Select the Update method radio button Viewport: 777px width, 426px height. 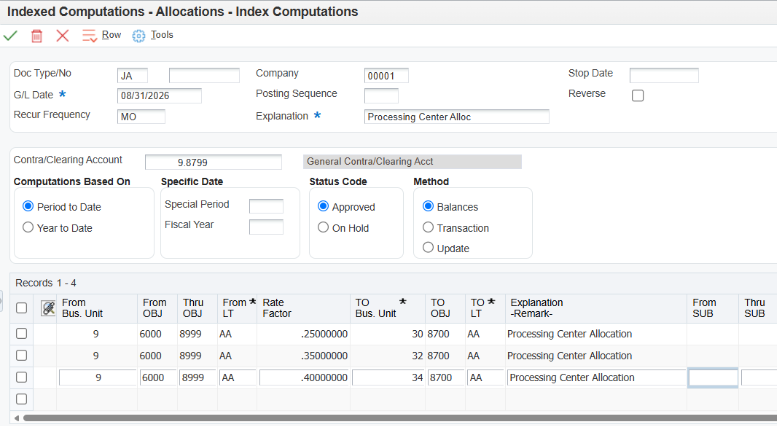click(428, 247)
